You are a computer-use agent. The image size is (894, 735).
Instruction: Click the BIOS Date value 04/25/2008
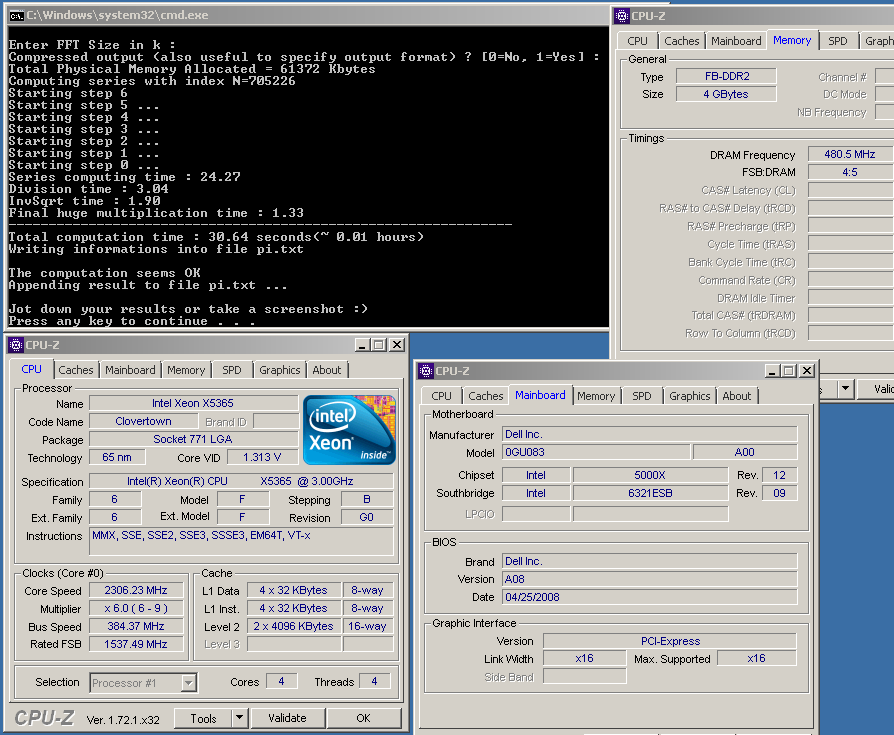pos(649,597)
